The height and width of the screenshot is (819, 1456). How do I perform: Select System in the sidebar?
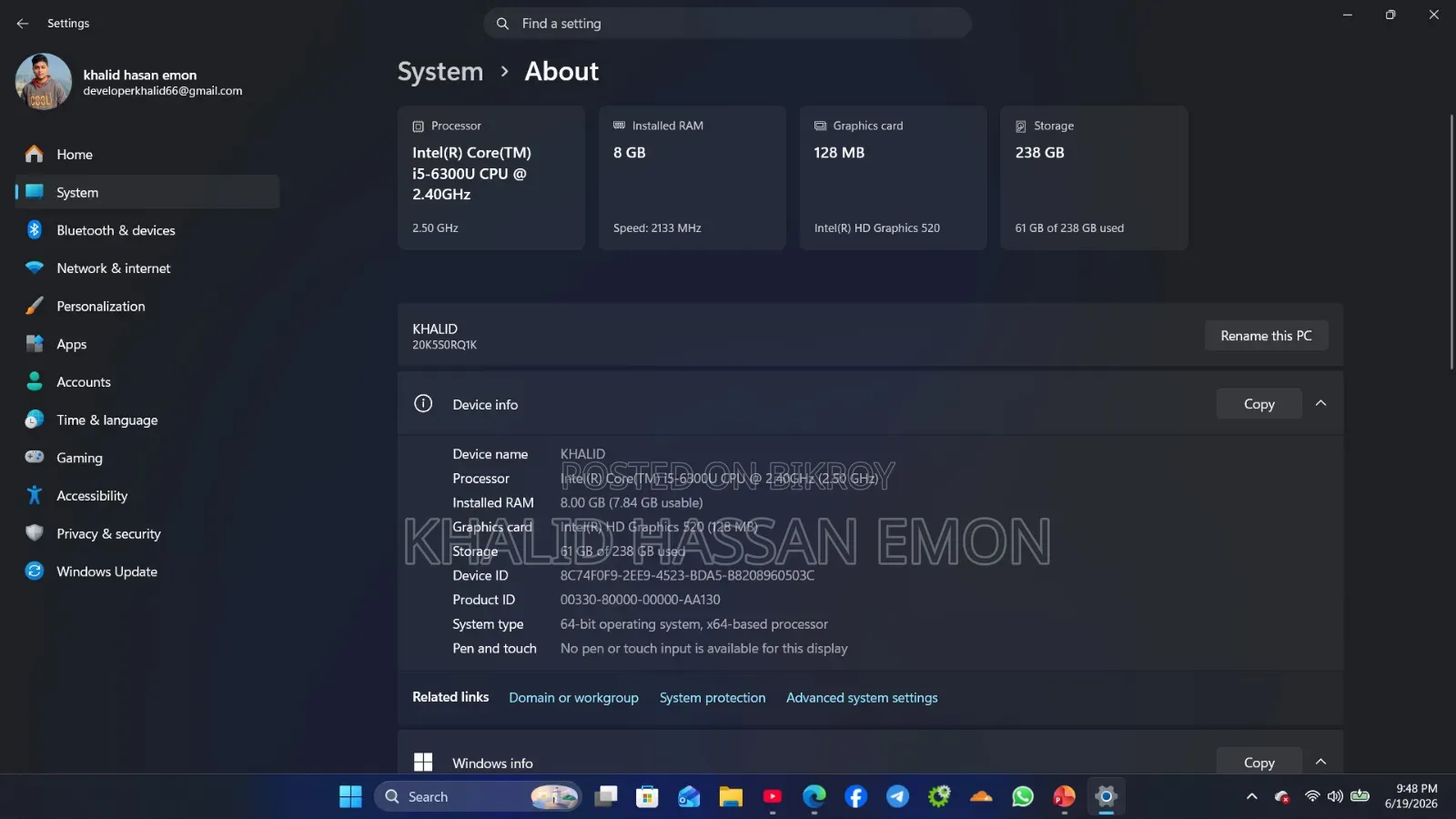click(x=147, y=192)
